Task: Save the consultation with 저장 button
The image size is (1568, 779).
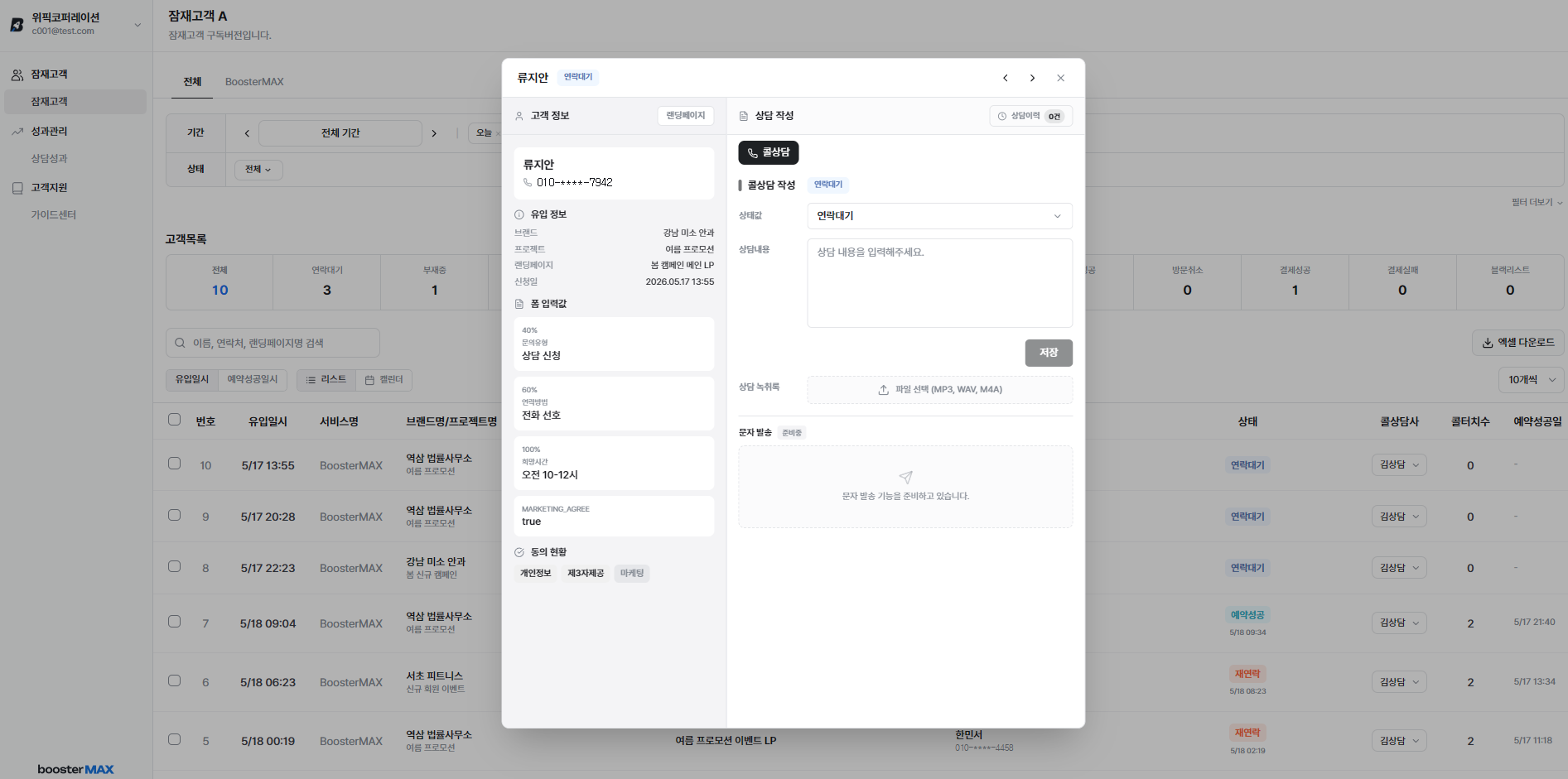Action: (x=1049, y=353)
